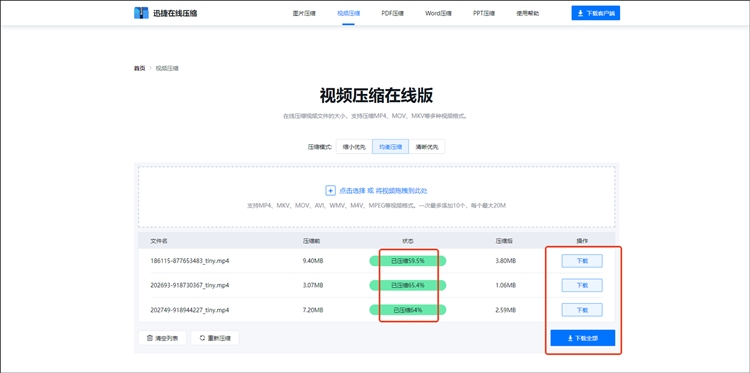Screen dimensions: 750x373
Task: Click the 已压缩59.5% progress bar
Action: pos(408,261)
